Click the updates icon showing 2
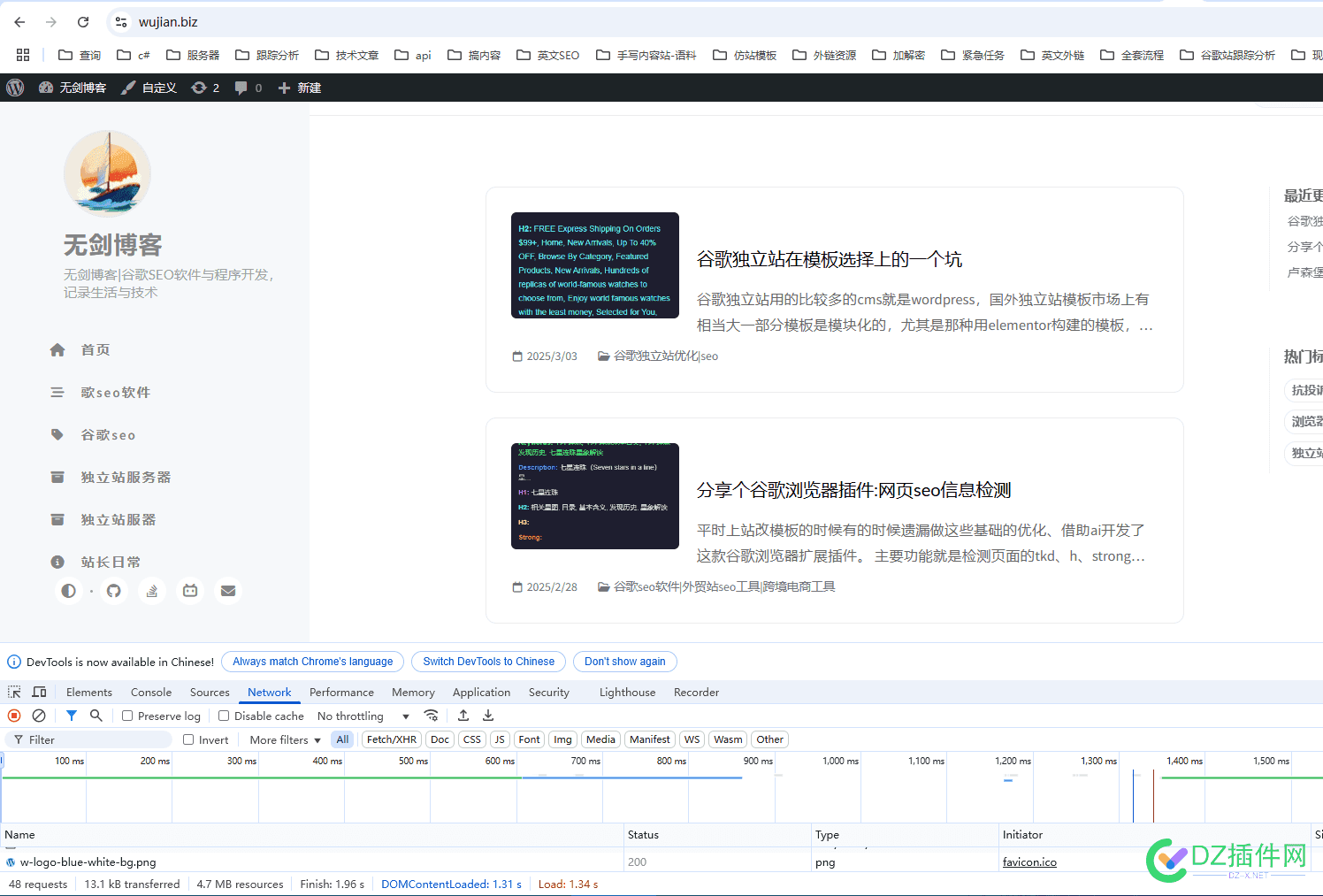The image size is (1323, 896). 205,88
